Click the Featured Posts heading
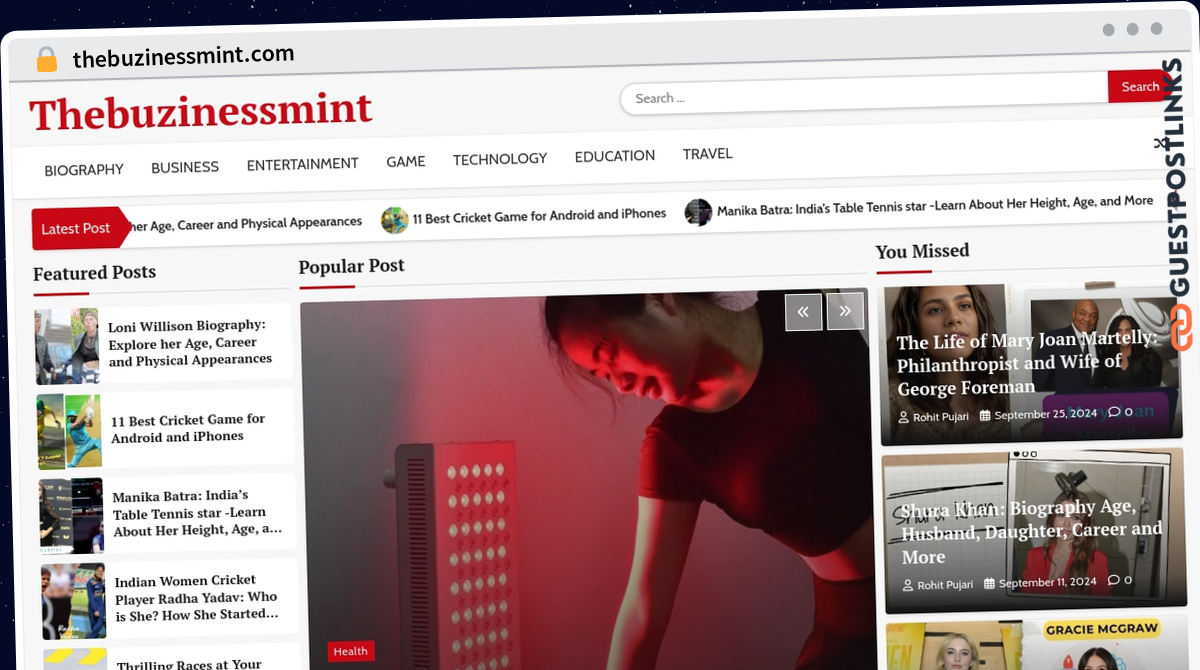 (x=95, y=273)
